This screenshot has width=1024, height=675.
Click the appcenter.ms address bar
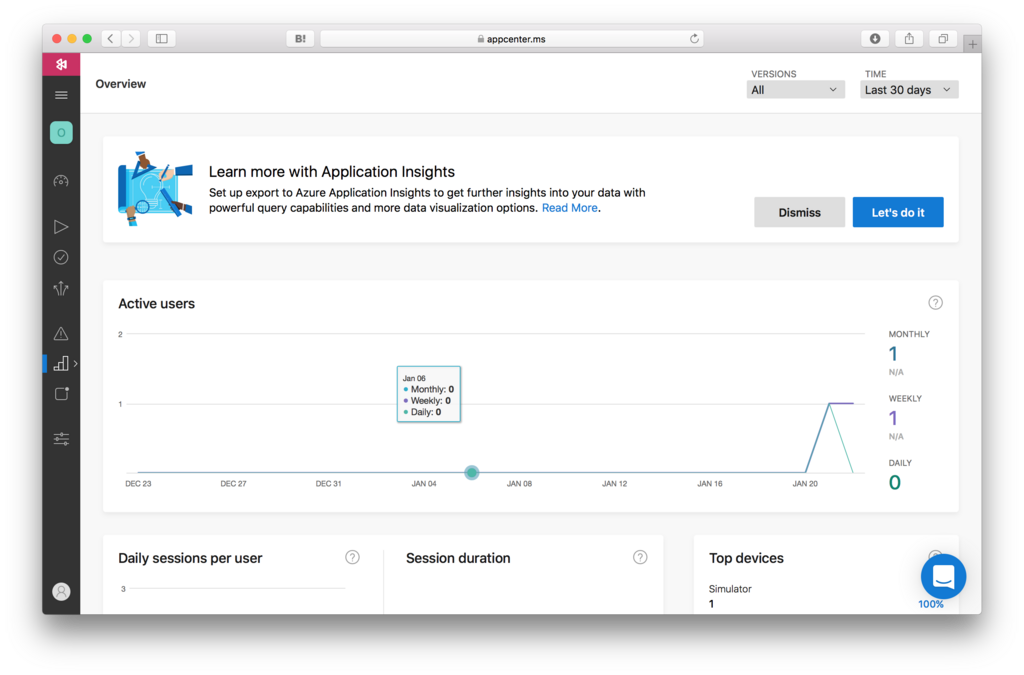tap(511, 39)
